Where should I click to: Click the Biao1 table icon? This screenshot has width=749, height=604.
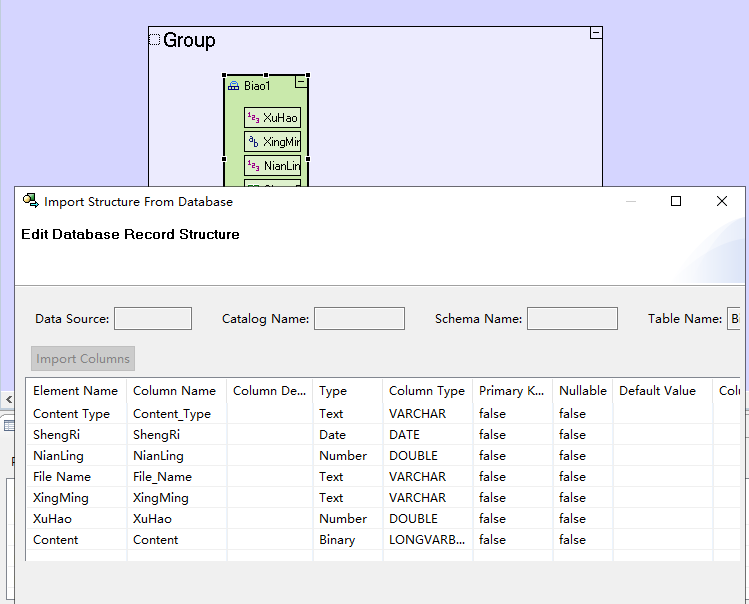[233, 86]
